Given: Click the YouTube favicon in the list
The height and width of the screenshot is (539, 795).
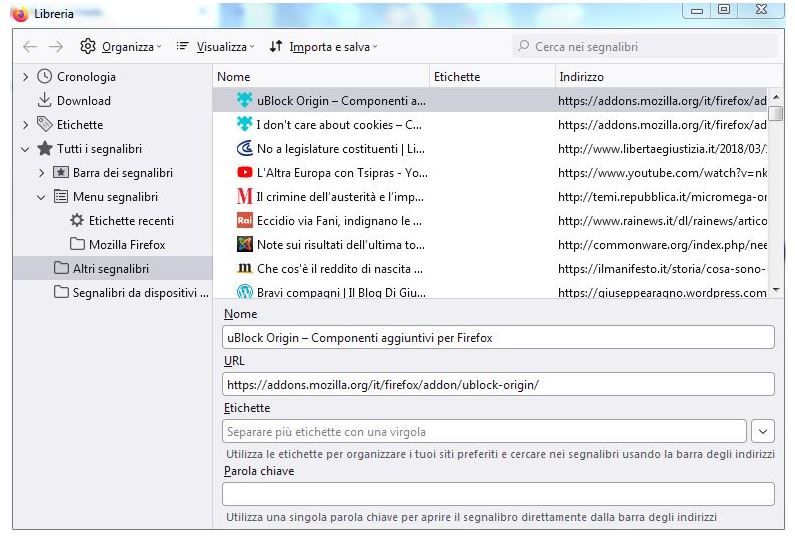Looking at the screenshot, I should (x=244, y=172).
